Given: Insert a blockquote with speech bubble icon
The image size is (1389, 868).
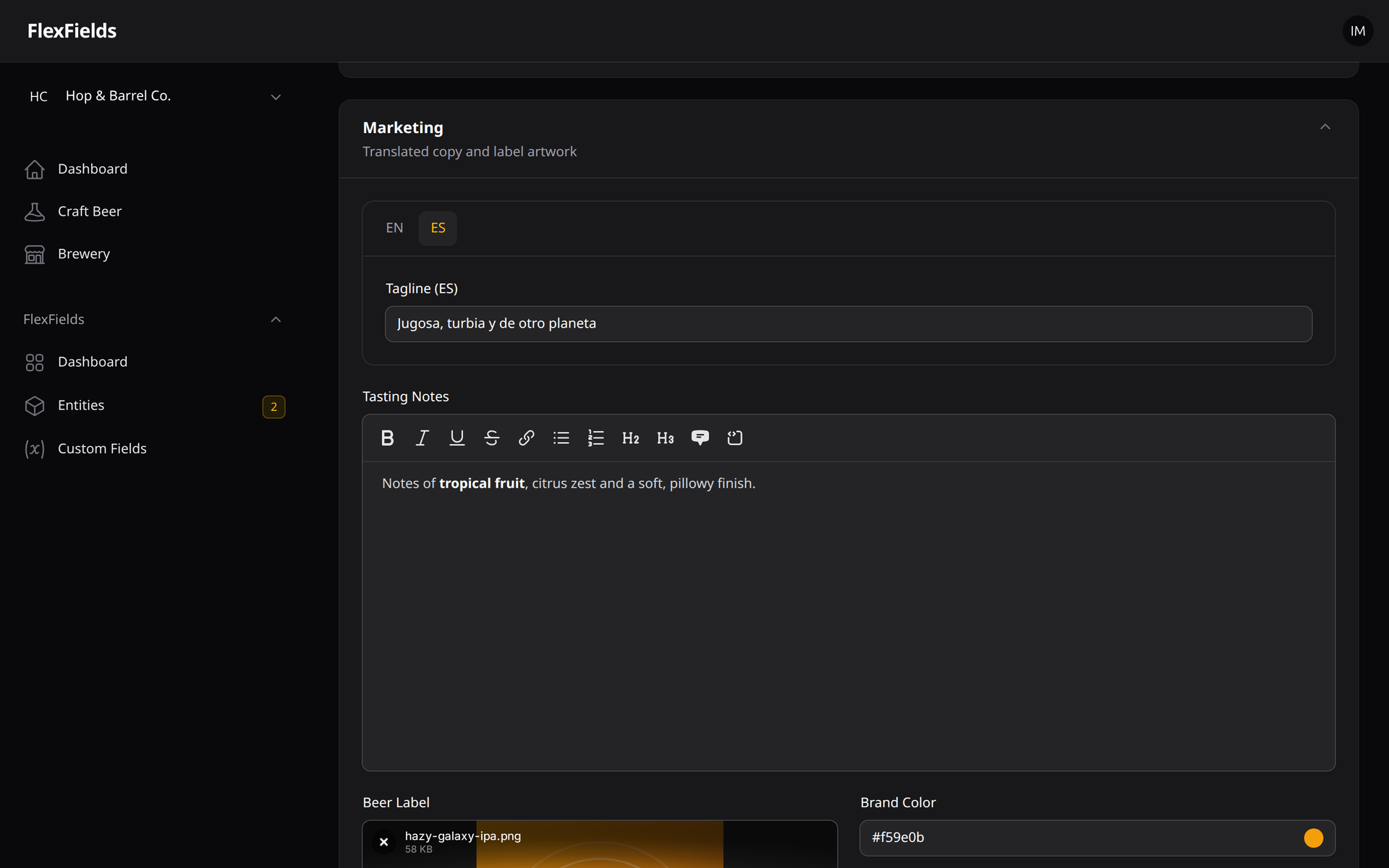Looking at the screenshot, I should pos(700,438).
